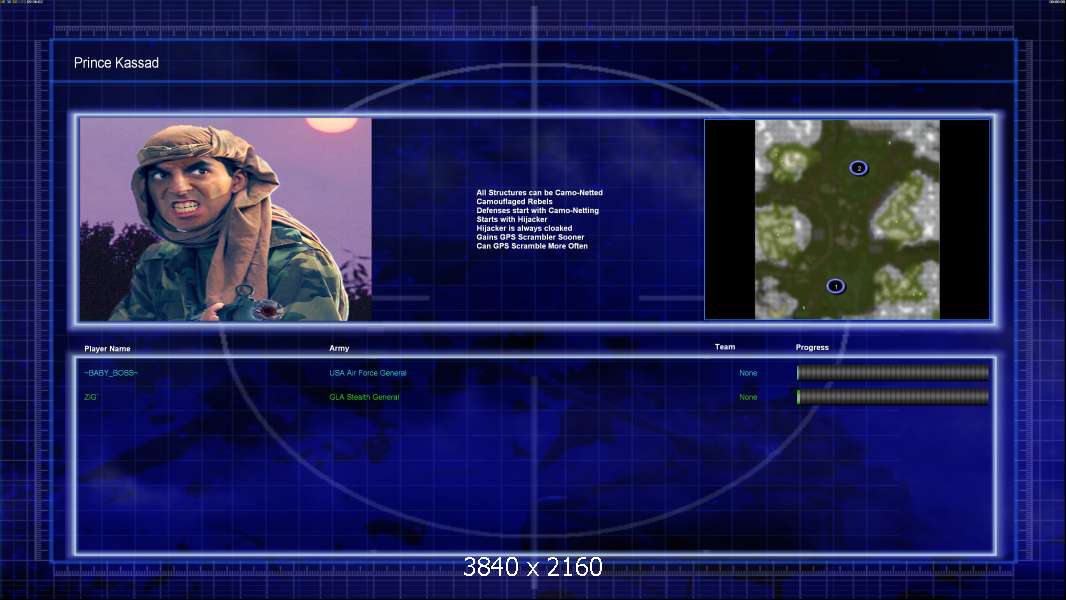
Task: Click the Army column header
Action: tap(339, 348)
